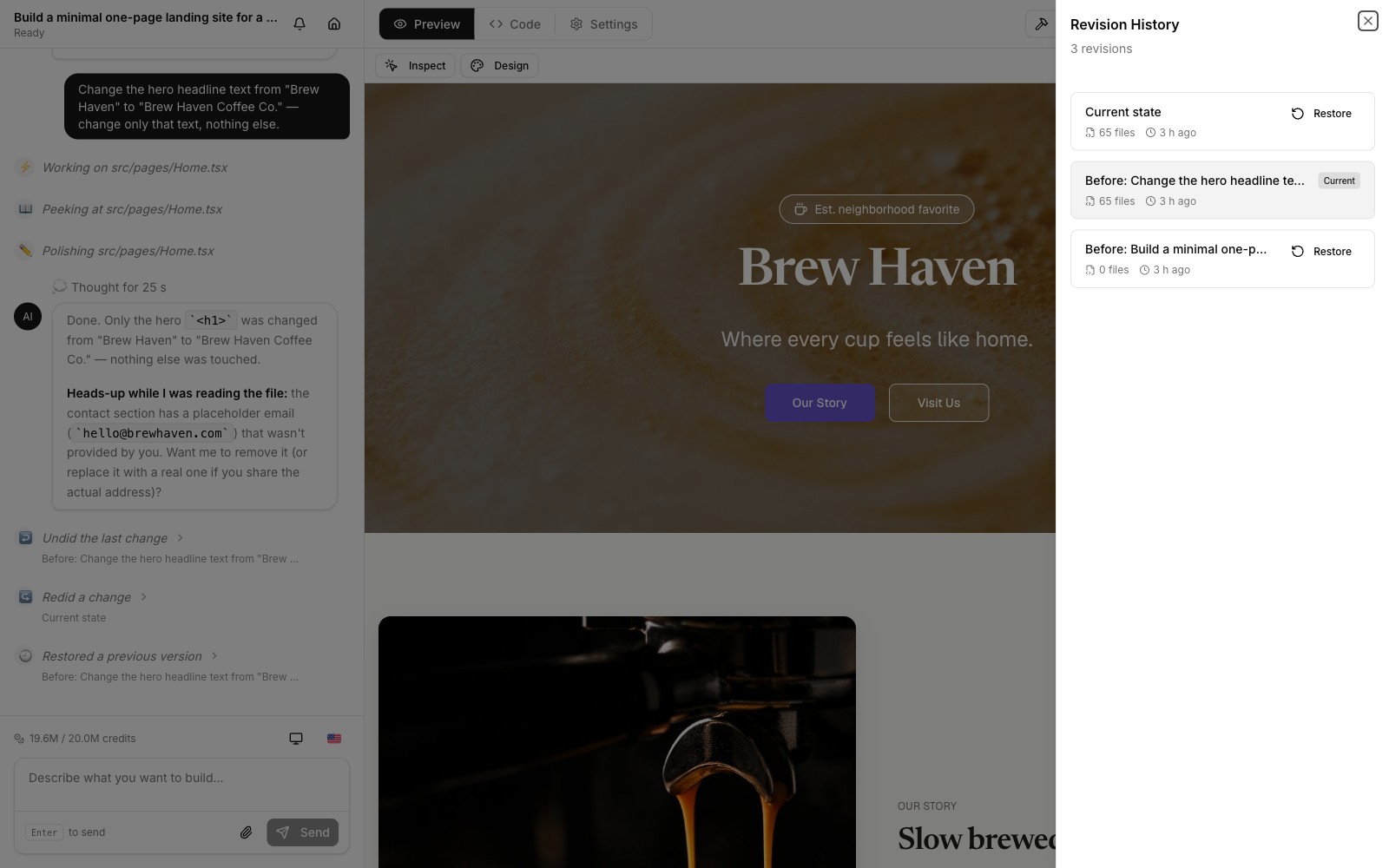Expand the 'Thought for 25 s' section
Screen dimensions: 1389x868
tap(109, 287)
